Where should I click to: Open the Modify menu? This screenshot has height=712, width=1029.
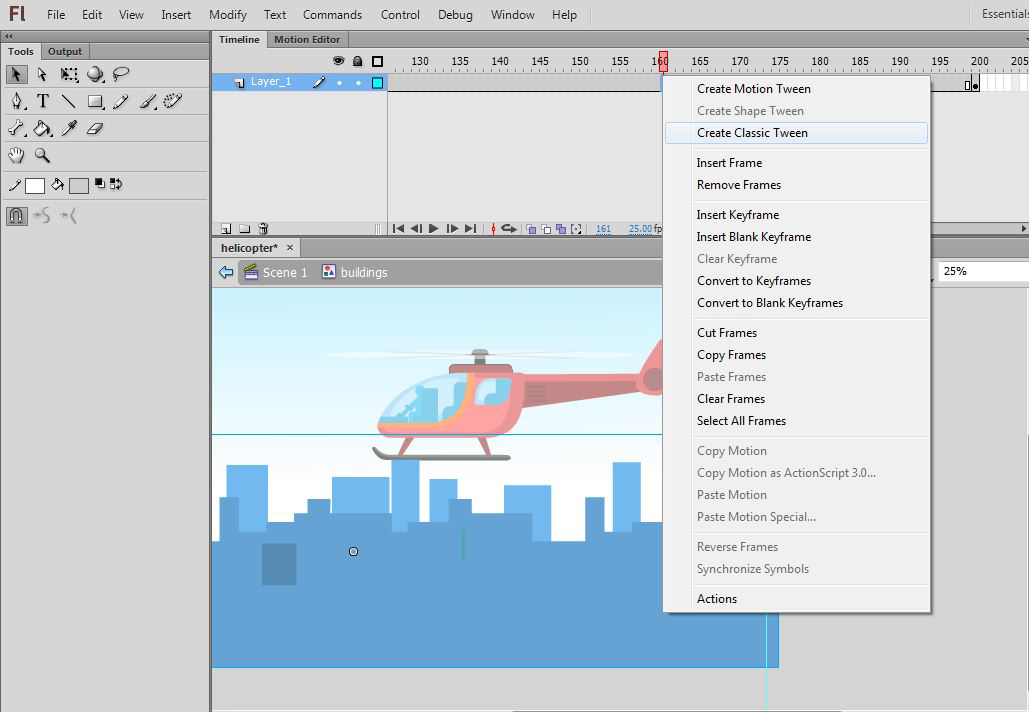coord(228,15)
